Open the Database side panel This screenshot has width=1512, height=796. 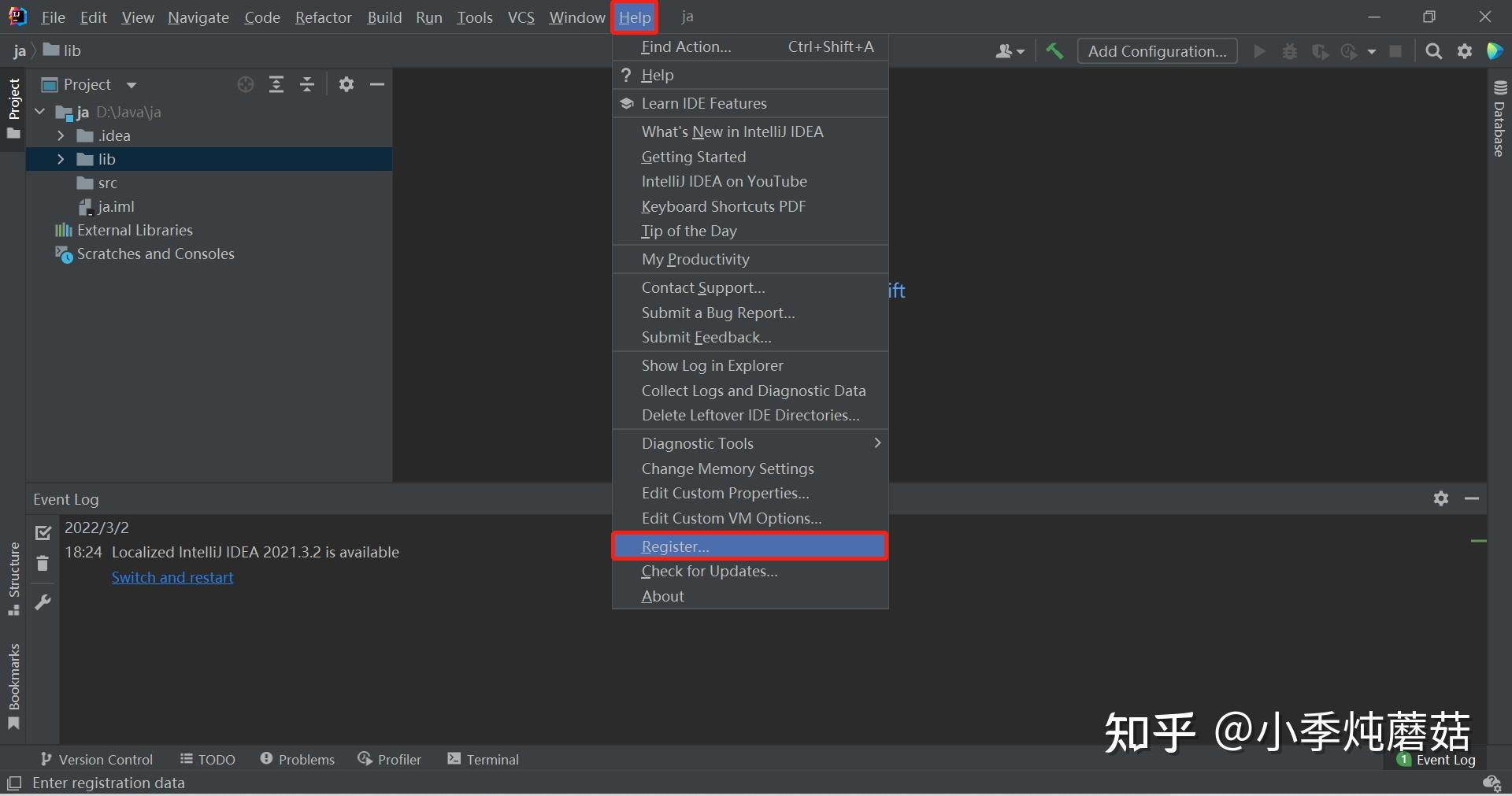[x=1499, y=118]
